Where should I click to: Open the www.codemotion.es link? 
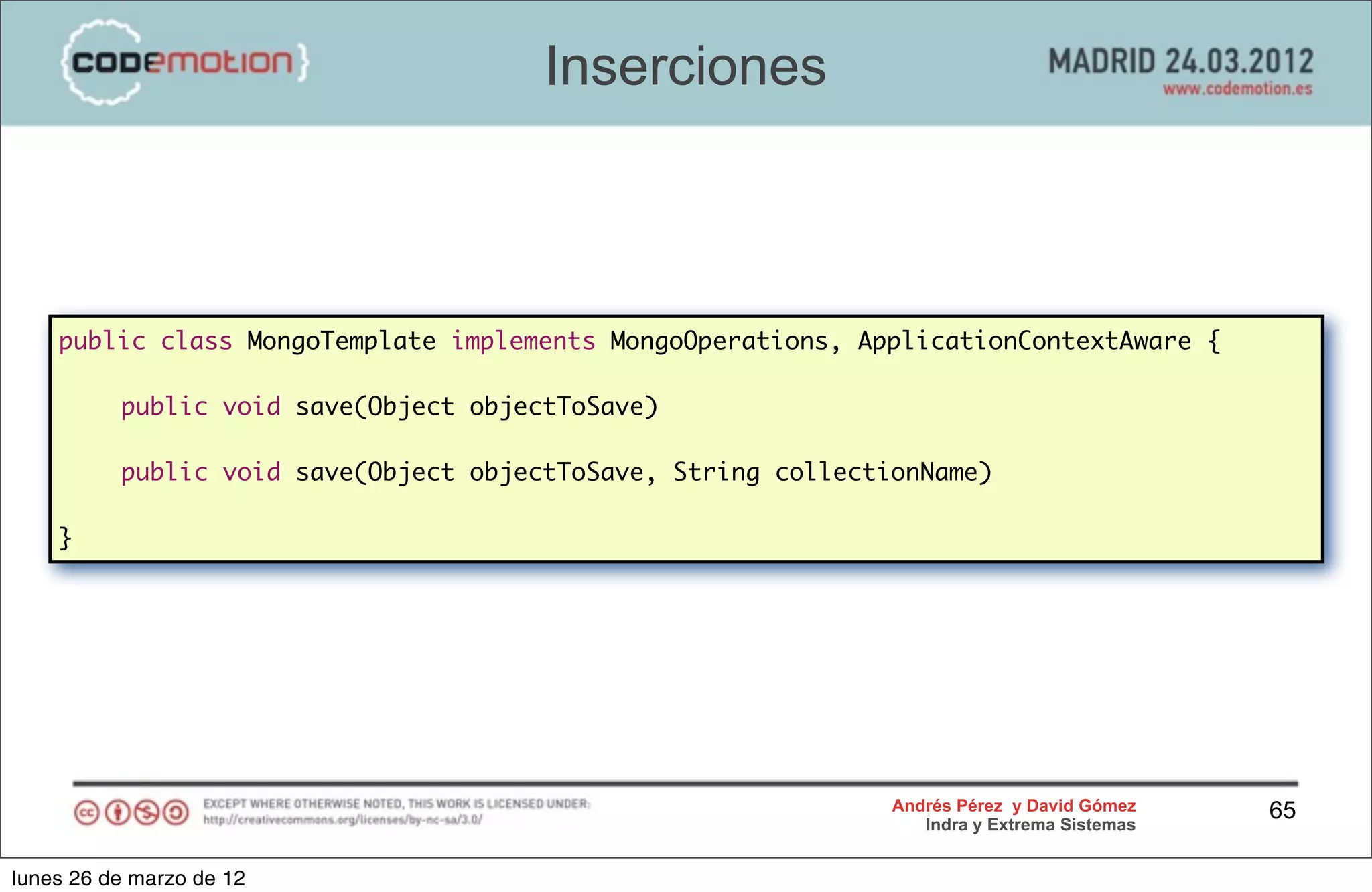click(1237, 89)
